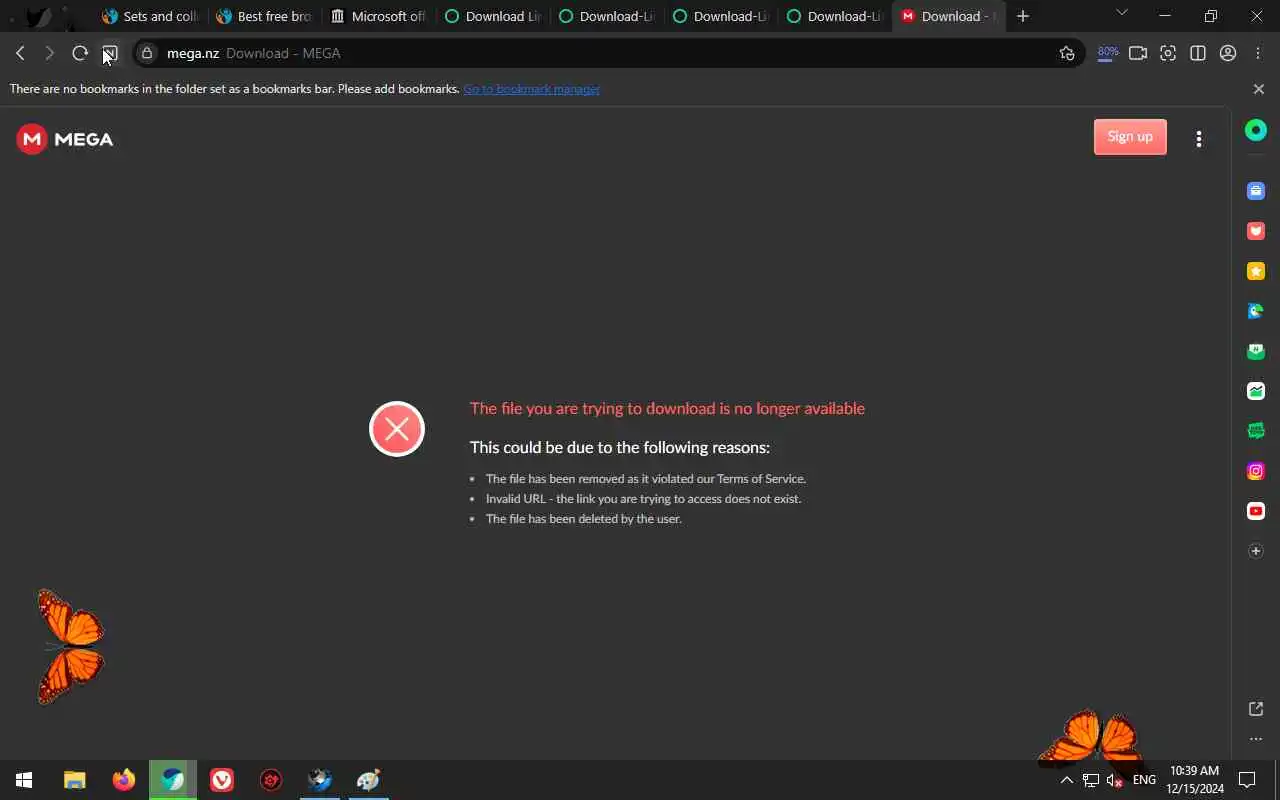The image size is (1280, 800).
Task: Open the green Whale sidebar home icon
Action: click(x=1256, y=130)
